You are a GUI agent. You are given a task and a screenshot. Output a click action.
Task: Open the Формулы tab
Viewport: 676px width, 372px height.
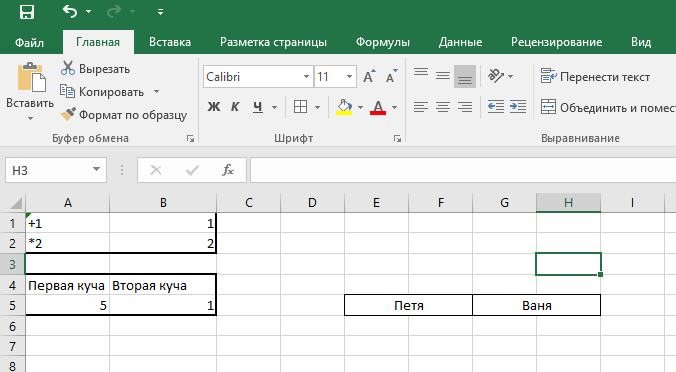click(x=382, y=42)
